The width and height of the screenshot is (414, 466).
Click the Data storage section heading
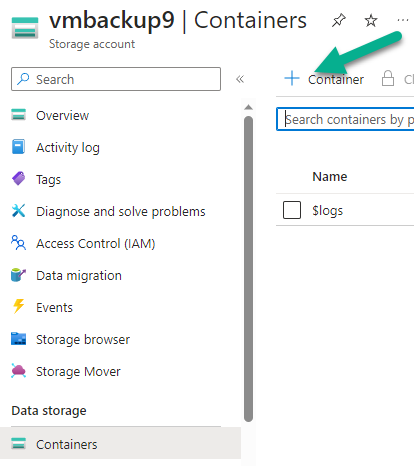49,411
